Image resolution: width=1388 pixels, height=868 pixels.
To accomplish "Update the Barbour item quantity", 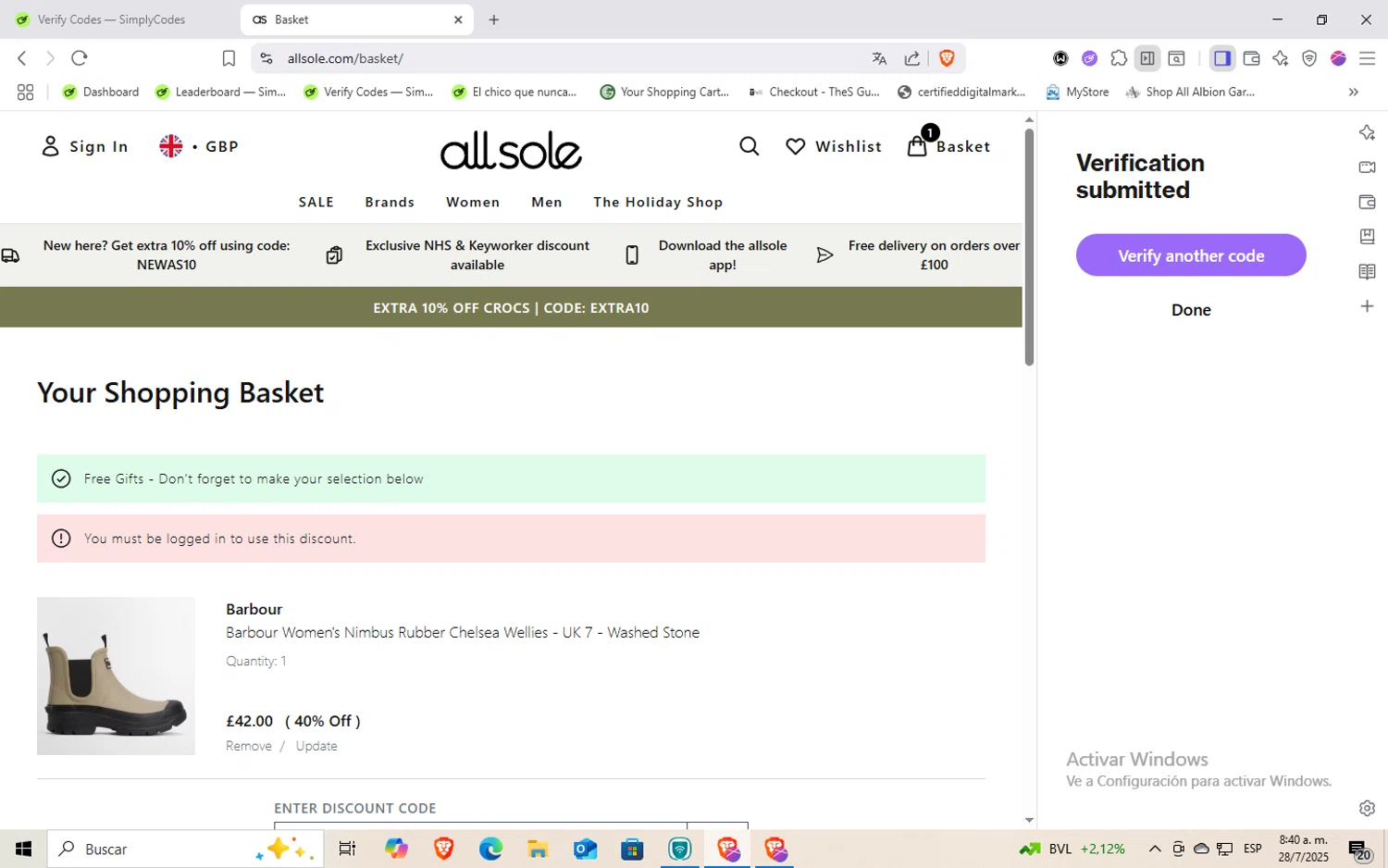I will [316, 746].
